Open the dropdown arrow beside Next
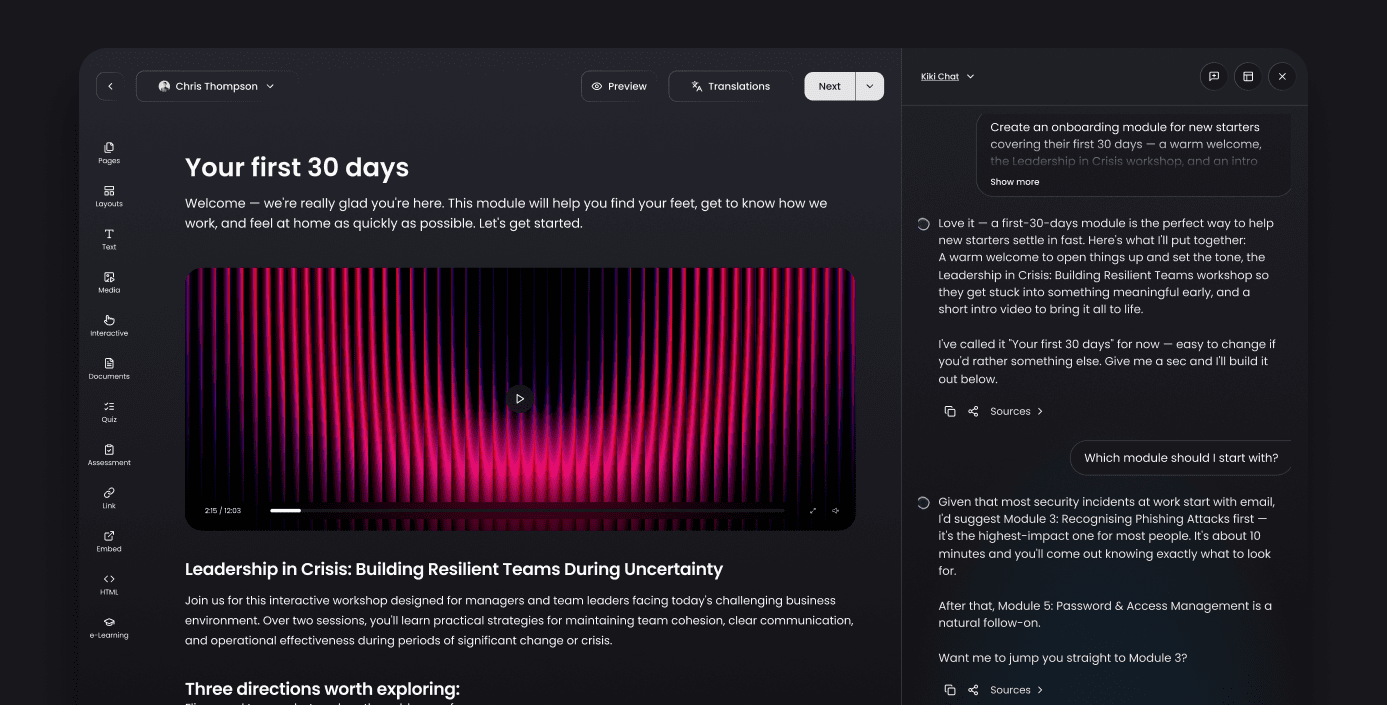This screenshot has height=705, width=1387. 870,86
